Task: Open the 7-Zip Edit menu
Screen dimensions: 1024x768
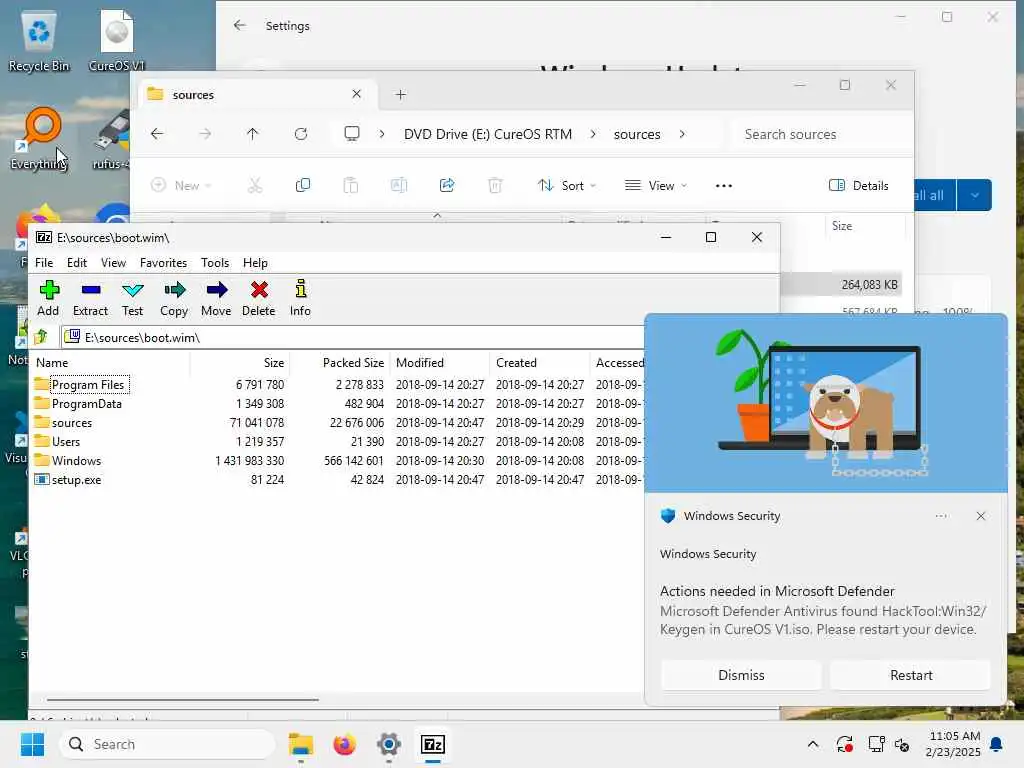Action: (x=76, y=263)
